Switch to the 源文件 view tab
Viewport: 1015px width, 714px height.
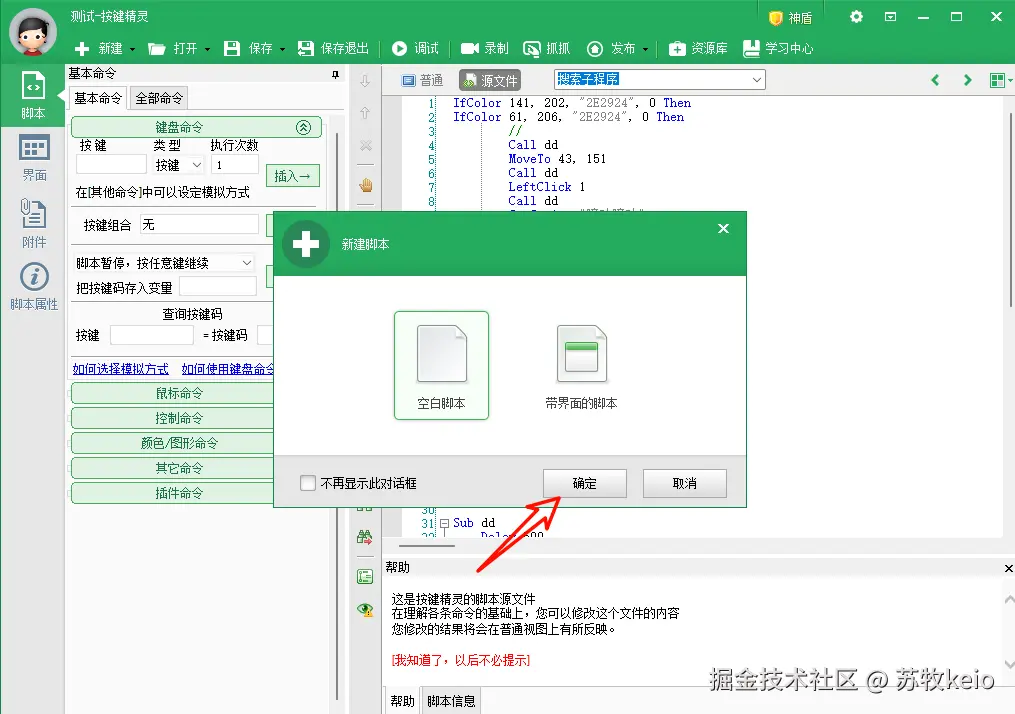coord(490,80)
